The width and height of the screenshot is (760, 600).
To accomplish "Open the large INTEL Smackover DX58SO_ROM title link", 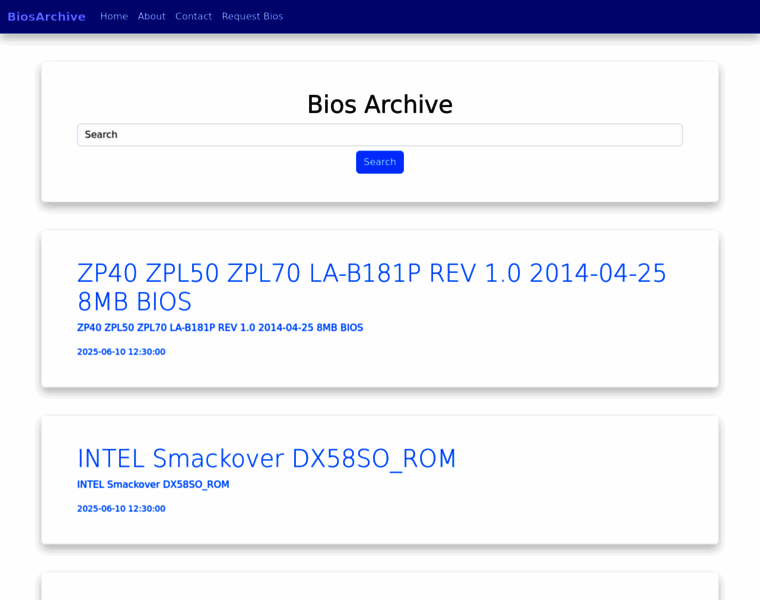I will click(267, 458).
